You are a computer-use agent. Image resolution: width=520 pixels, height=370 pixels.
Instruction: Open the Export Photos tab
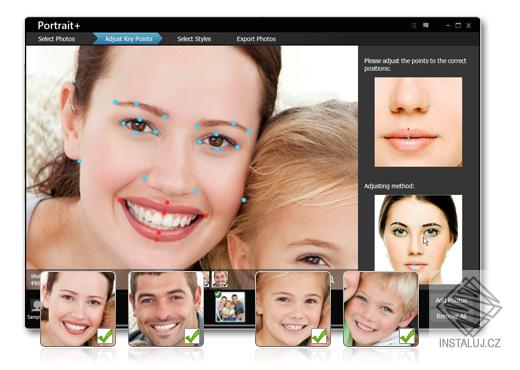point(256,39)
